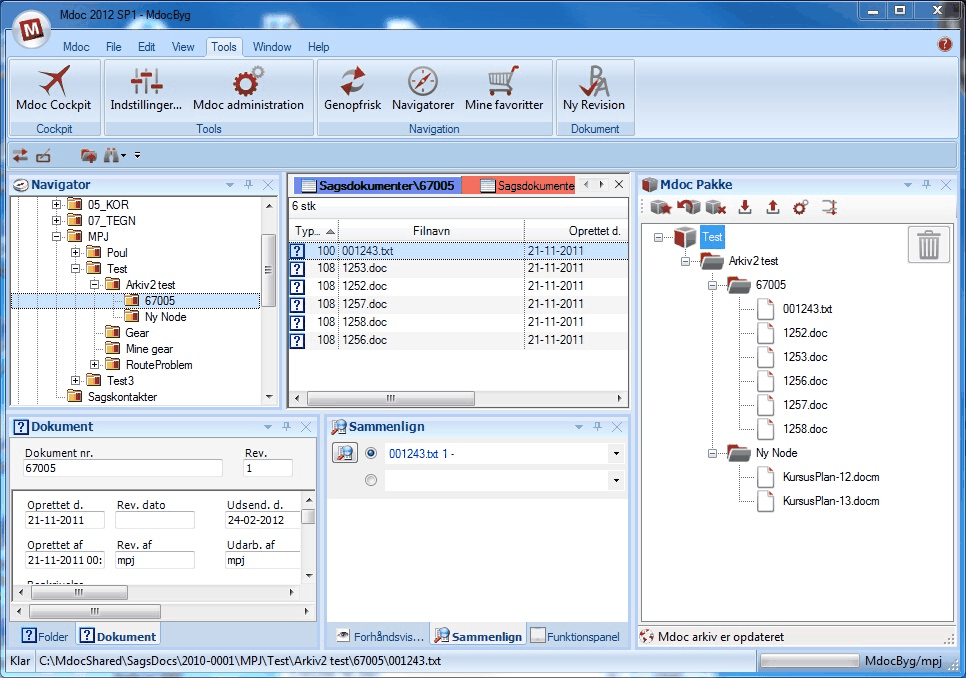Viewport: 966px width, 678px height.
Task: Sort by the Filnavn column header
Action: [431, 231]
